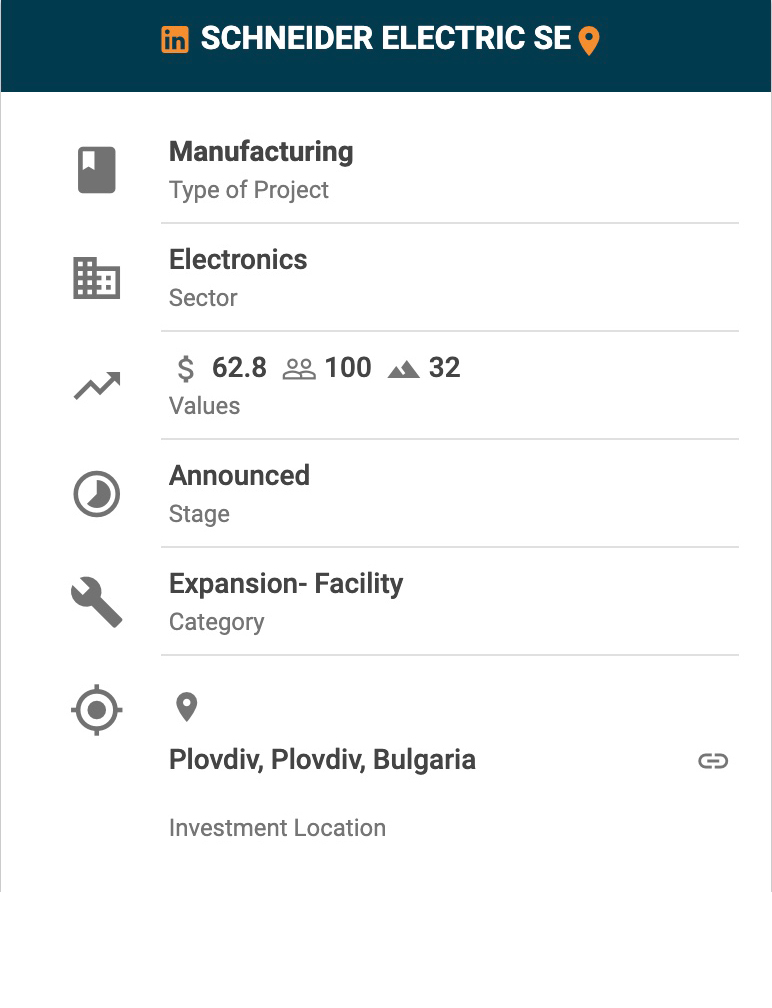
Task: Click the dollar sign investment icon
Action: 185,369
